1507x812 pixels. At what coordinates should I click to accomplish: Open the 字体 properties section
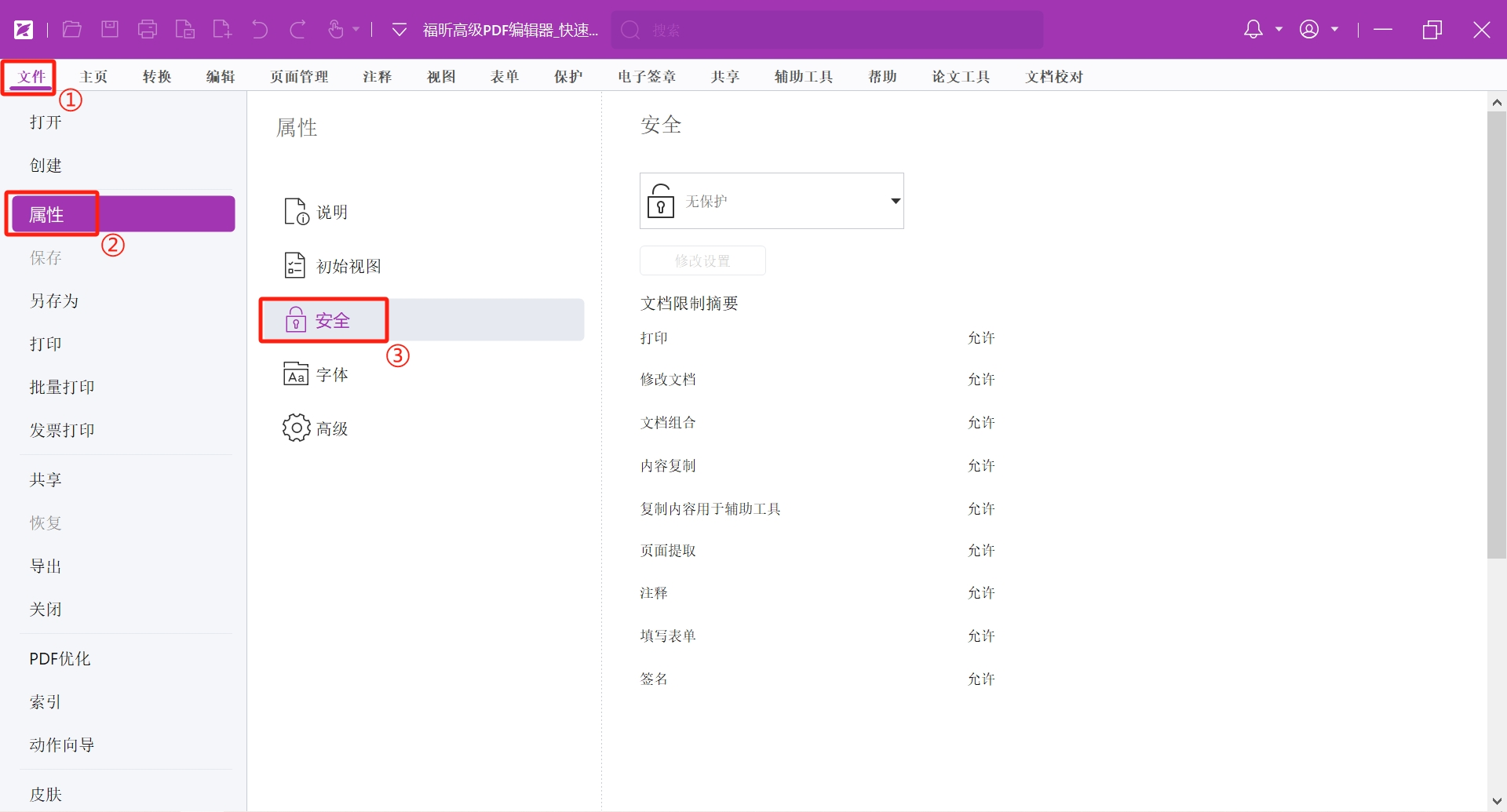(x=331, y=375)
